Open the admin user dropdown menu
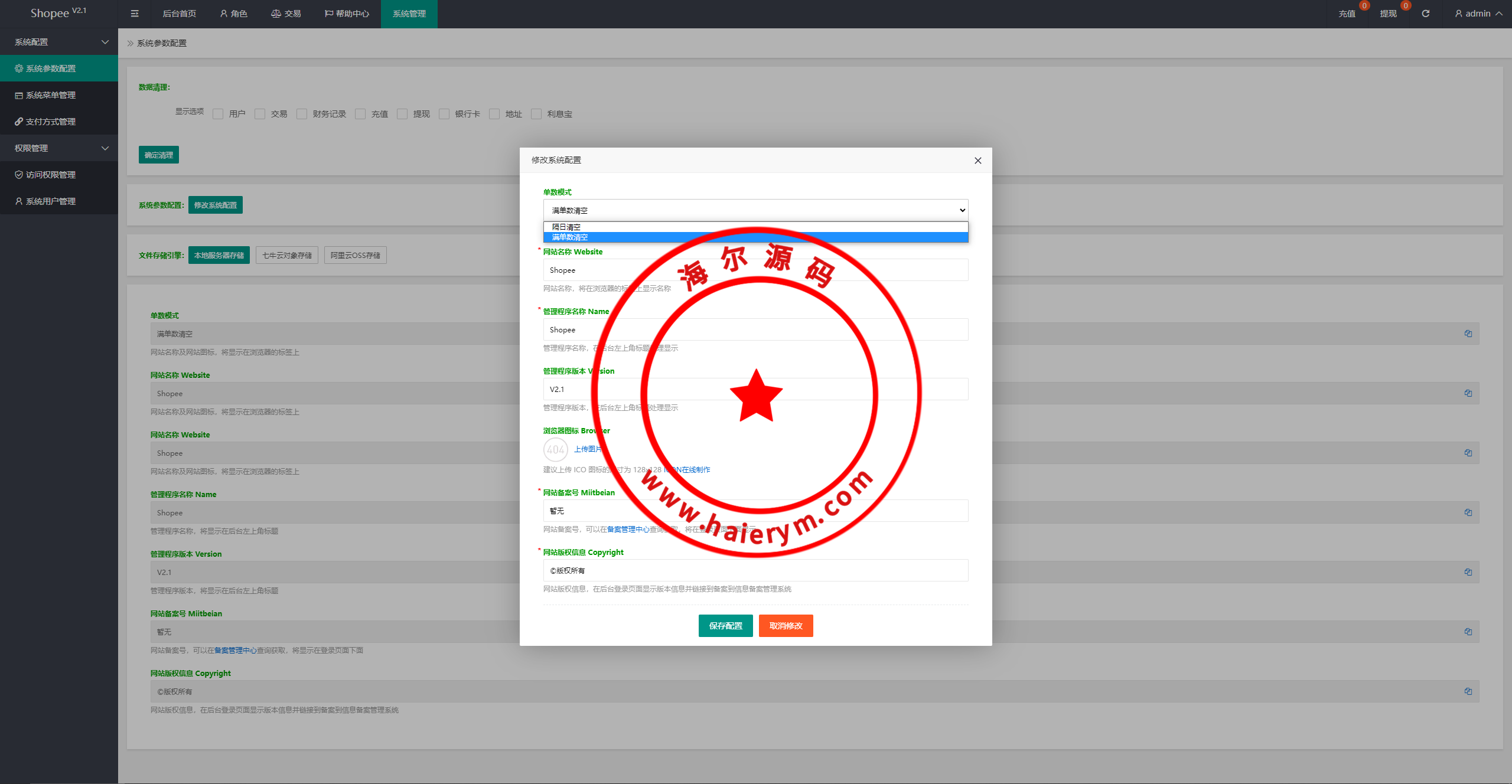 tap(1478, 14)
